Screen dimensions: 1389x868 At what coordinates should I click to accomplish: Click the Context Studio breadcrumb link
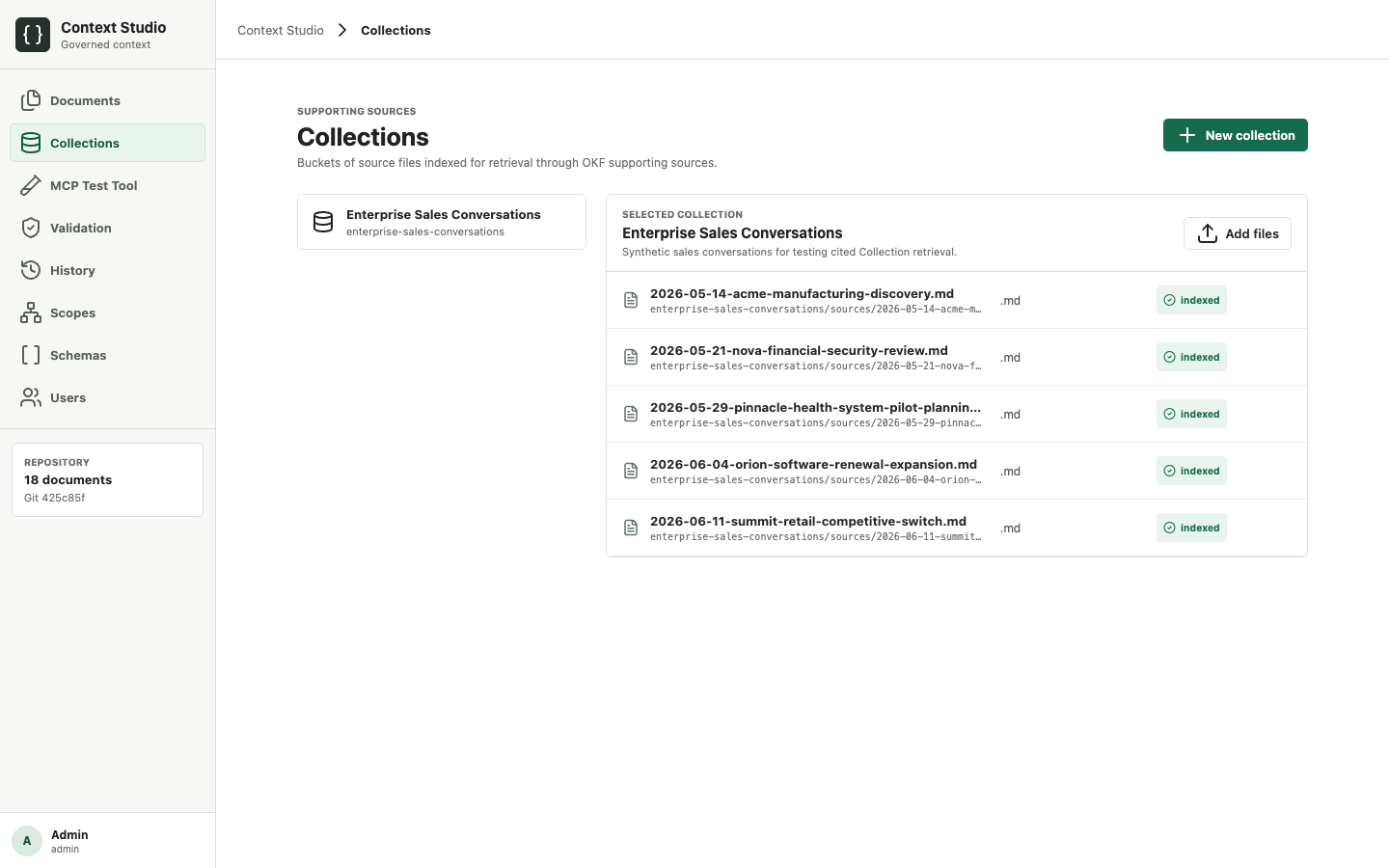click(x=281, y=30)
